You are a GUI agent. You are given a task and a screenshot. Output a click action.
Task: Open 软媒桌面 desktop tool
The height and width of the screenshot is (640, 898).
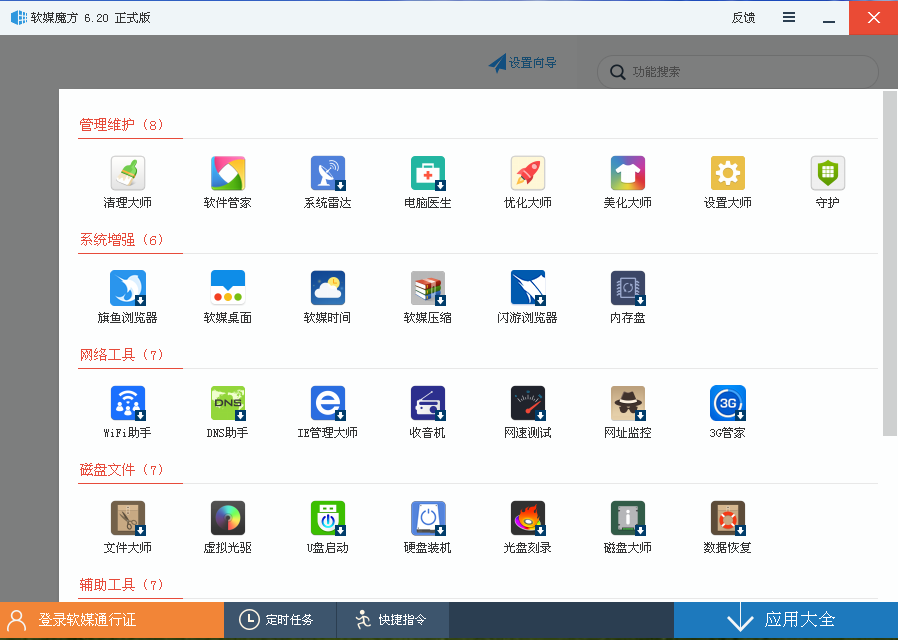click(228, 298)
